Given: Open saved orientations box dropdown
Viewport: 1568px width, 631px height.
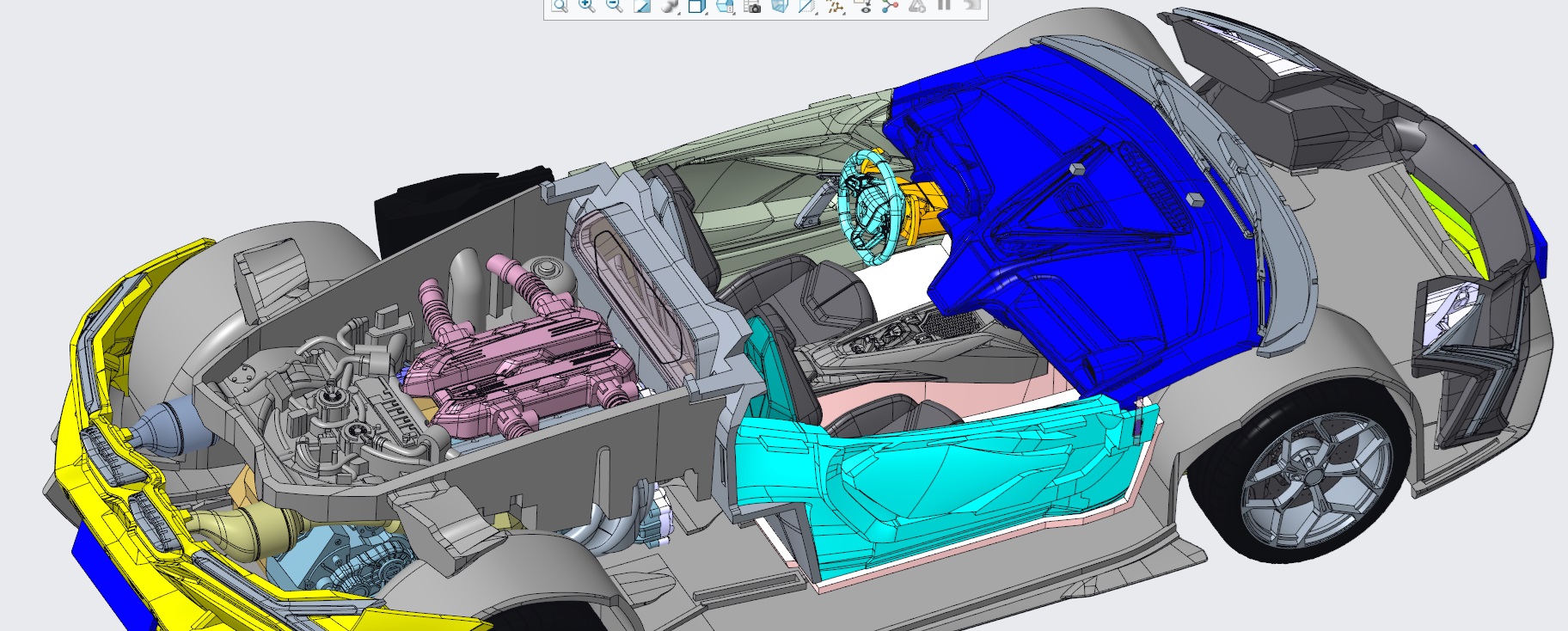Looking at the screenshot, I should [x=697, y=6].
